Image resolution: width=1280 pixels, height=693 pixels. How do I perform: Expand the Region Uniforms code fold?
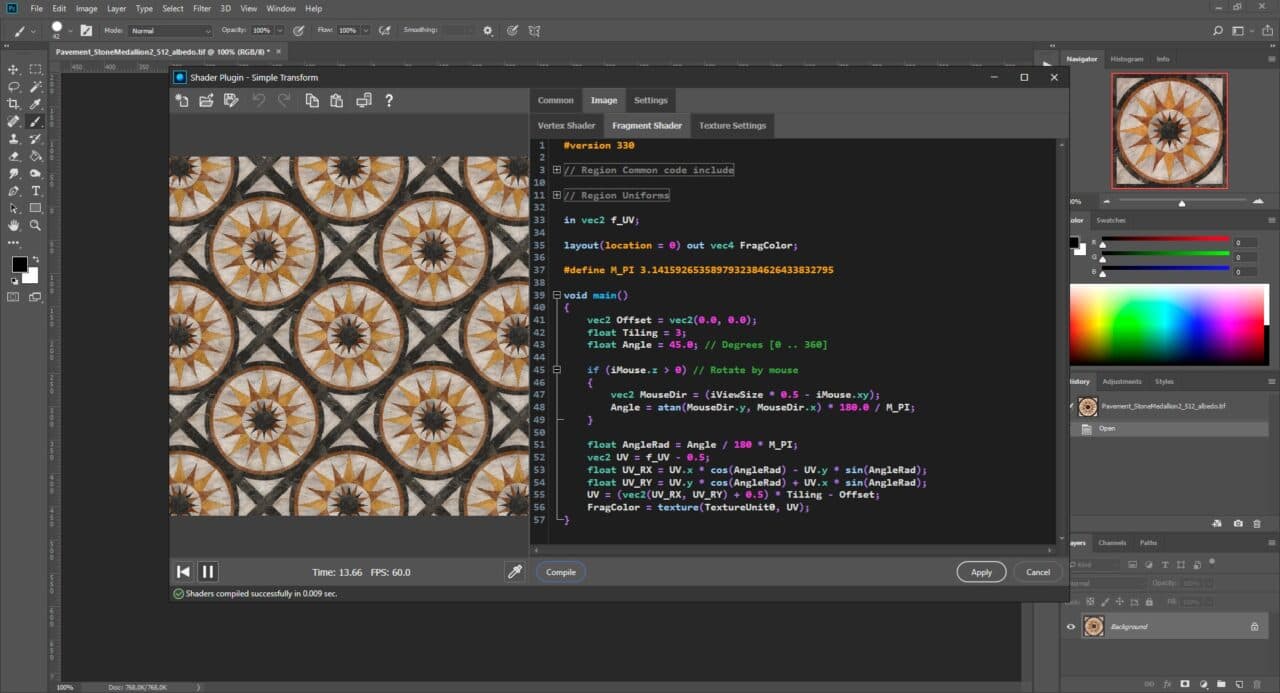556,195
